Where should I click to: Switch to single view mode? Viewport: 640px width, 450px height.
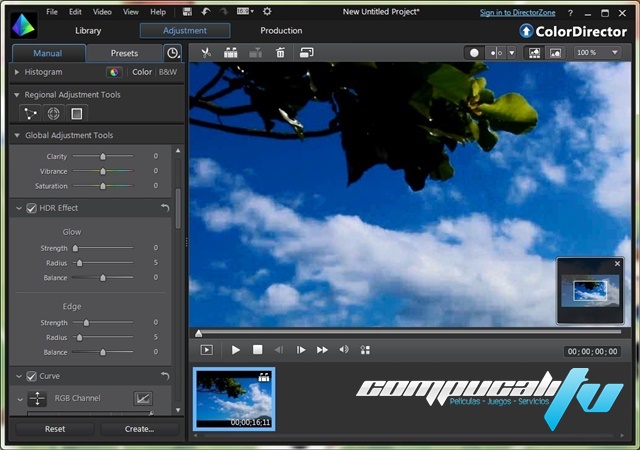coord(474,53)
